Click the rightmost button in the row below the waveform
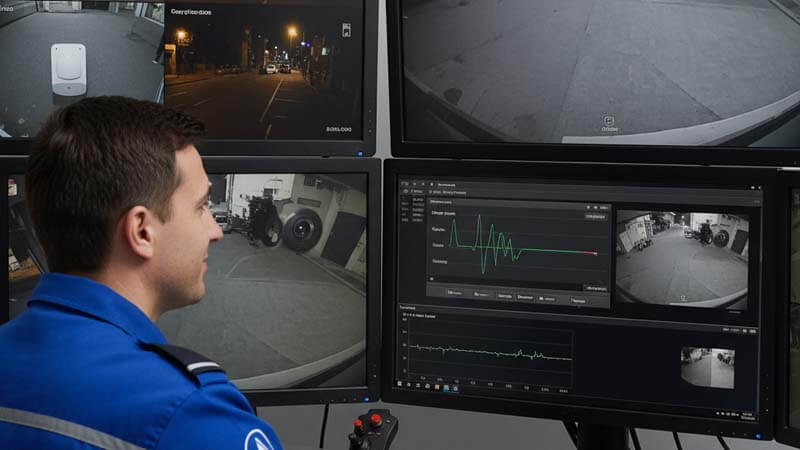 point(578,299)
